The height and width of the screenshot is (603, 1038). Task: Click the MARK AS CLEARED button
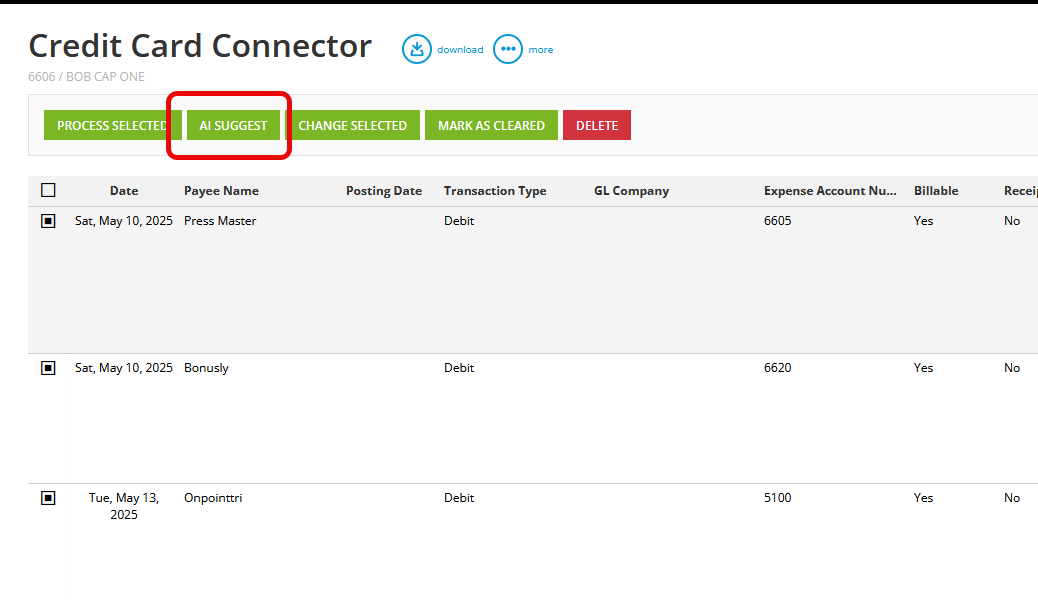[491, 125]
